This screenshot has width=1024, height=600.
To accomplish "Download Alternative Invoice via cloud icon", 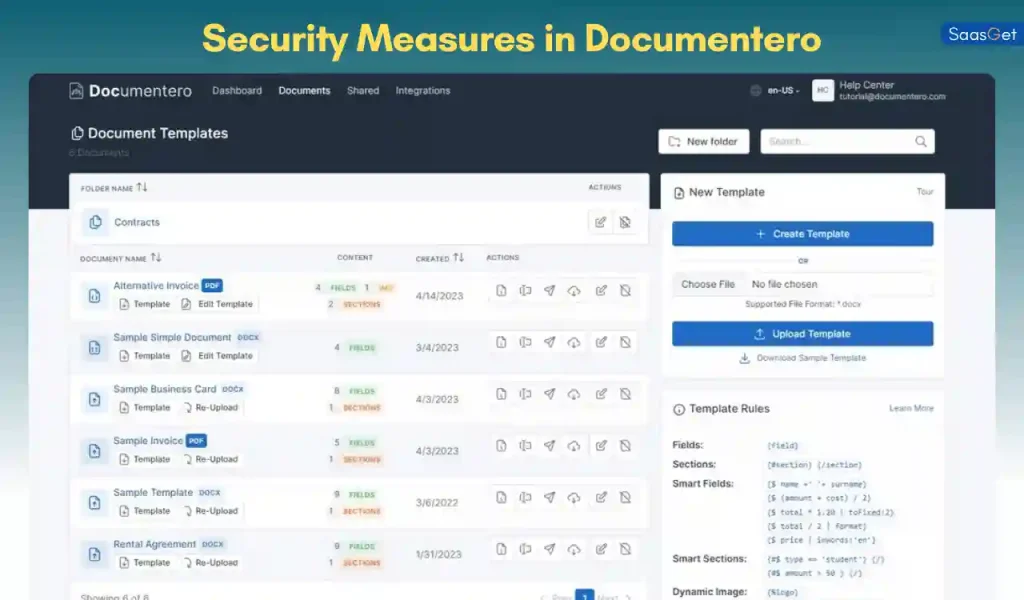I will pos(573,291).
